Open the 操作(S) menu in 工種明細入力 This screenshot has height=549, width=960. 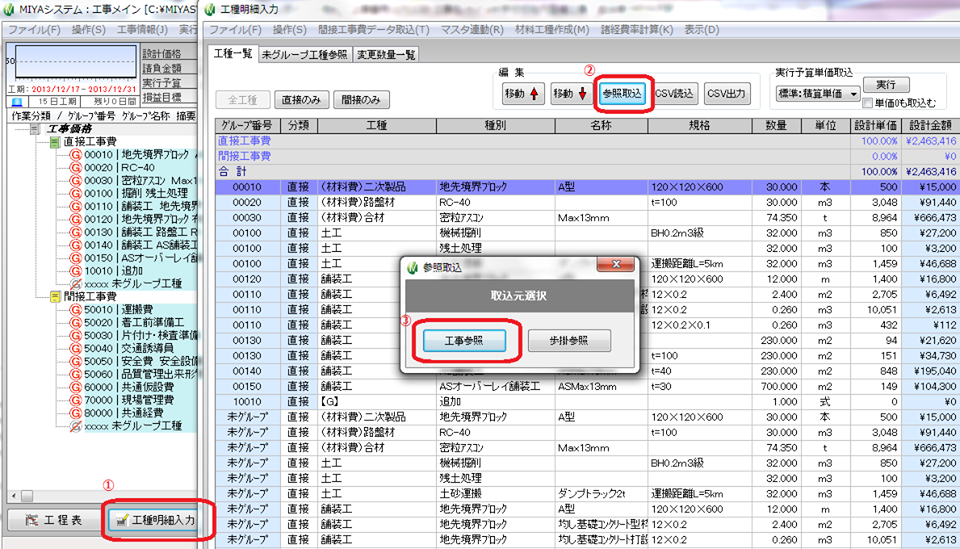click(289, 29)
